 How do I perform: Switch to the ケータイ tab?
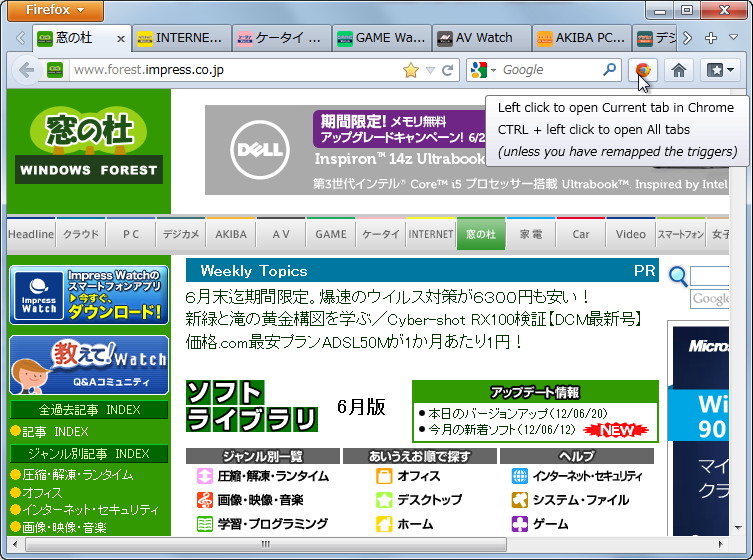[x=281, y=38]
